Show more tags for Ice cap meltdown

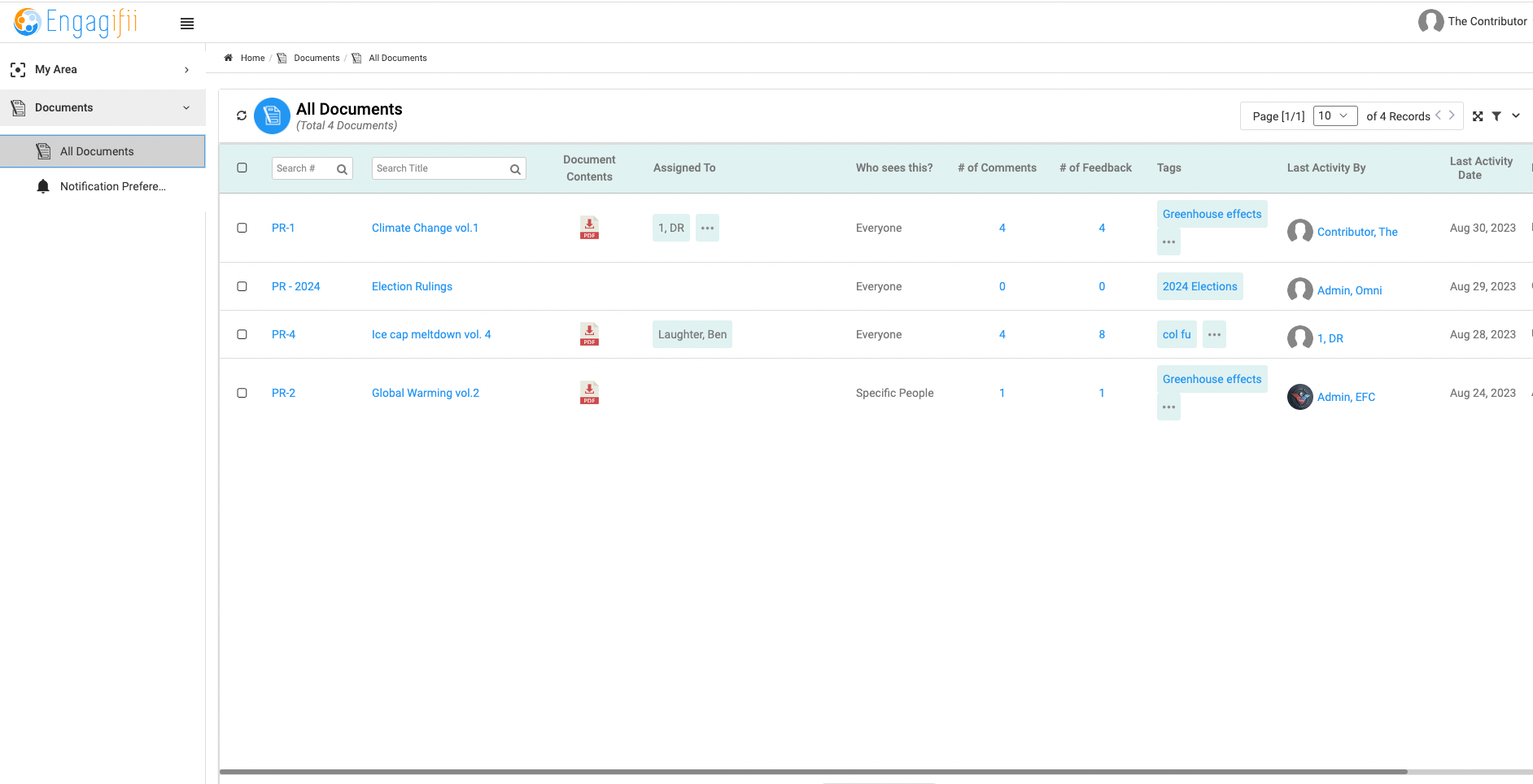[1214, 334]
